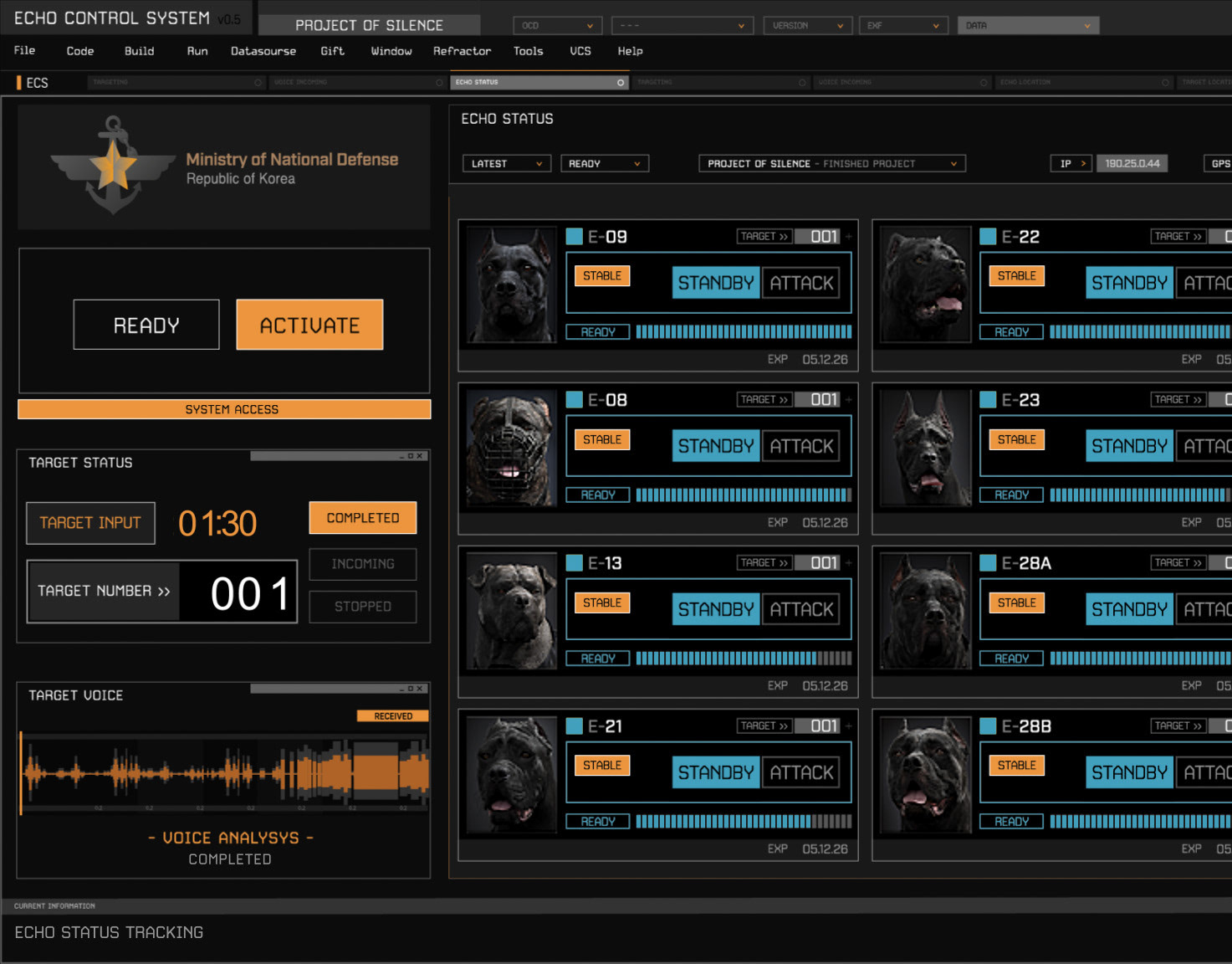Open the EXF dropdown
The image size is (1232, 964).
point(903,26)
